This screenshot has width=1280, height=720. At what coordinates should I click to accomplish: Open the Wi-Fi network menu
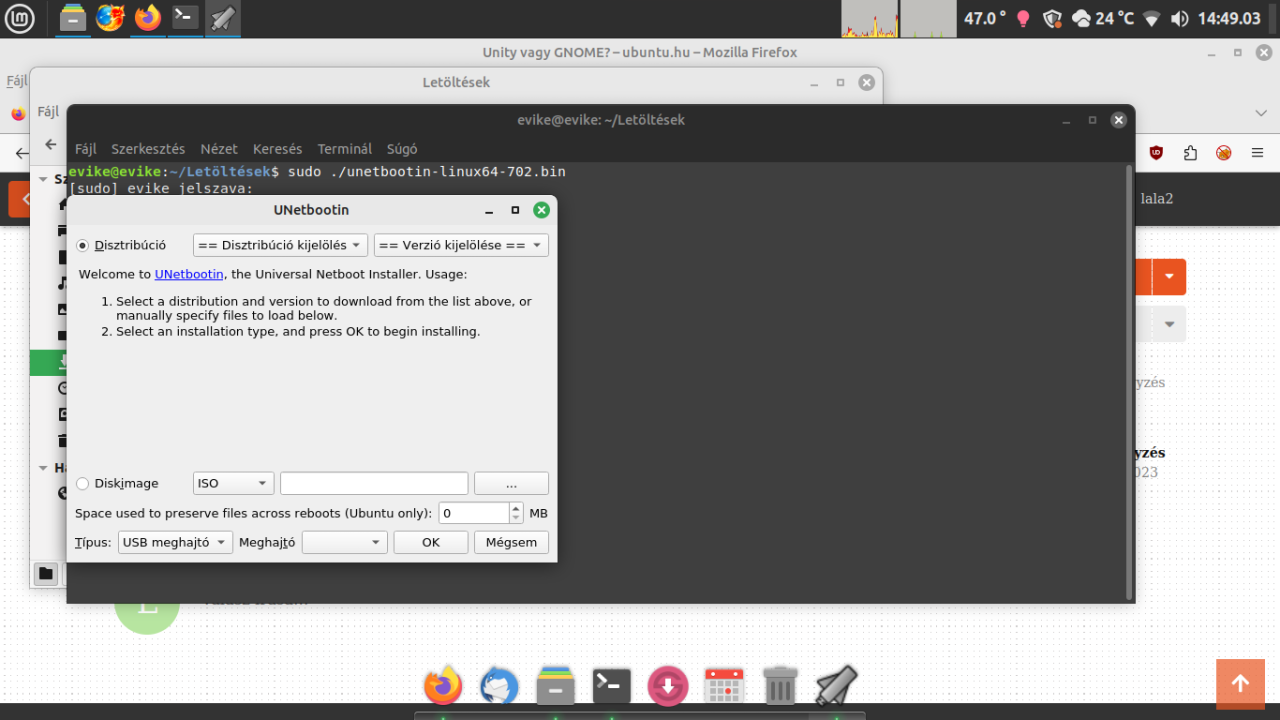1152,18
